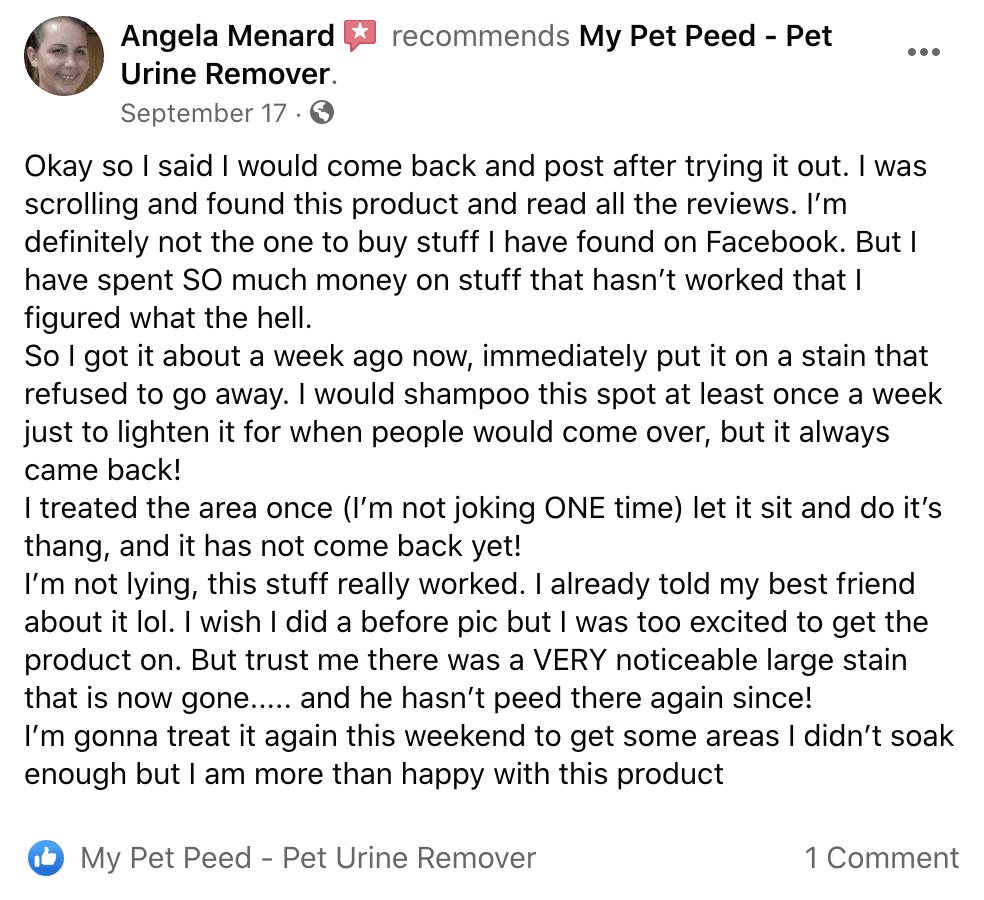
Task: Click the globe public audience icon
Action: pos(322,113)
